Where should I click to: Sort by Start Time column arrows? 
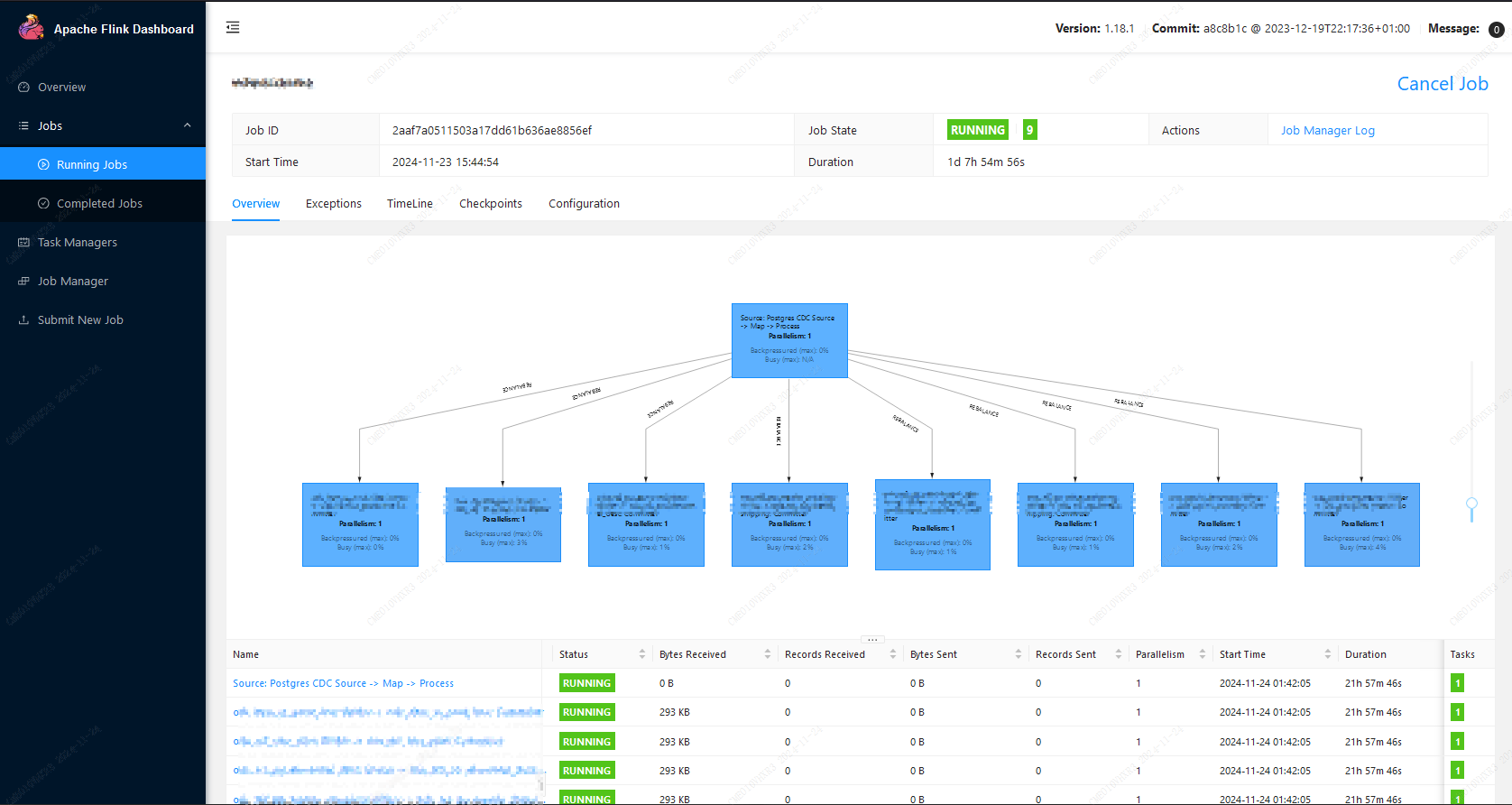1328,654
